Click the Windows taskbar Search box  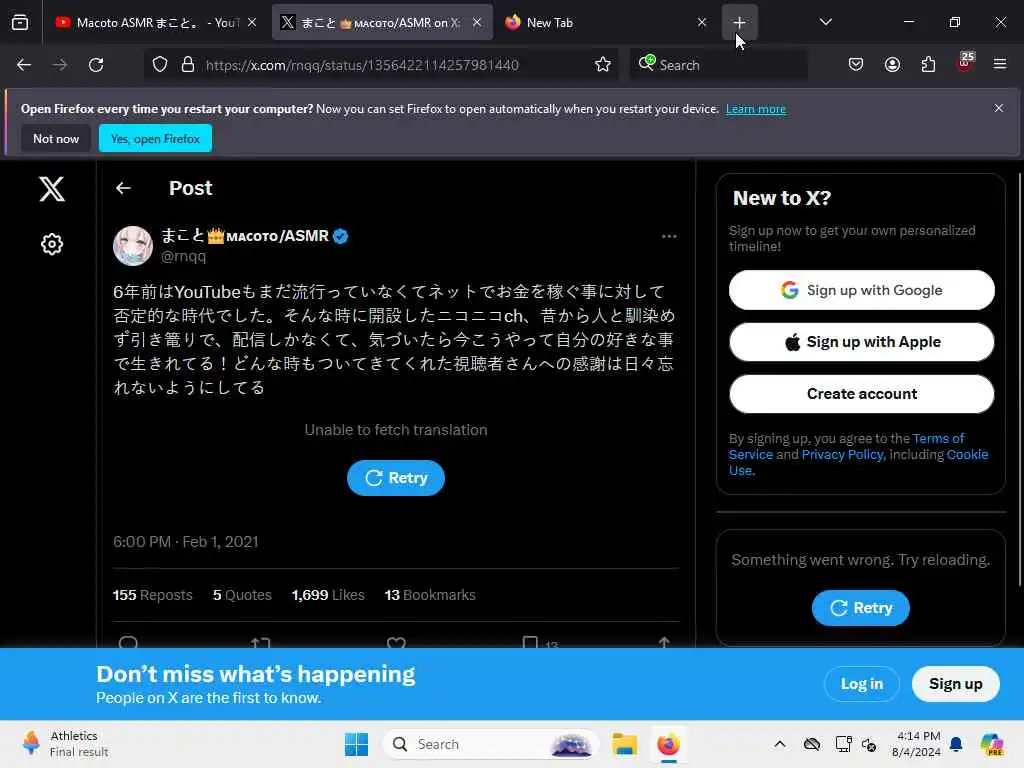coord(490,744)
